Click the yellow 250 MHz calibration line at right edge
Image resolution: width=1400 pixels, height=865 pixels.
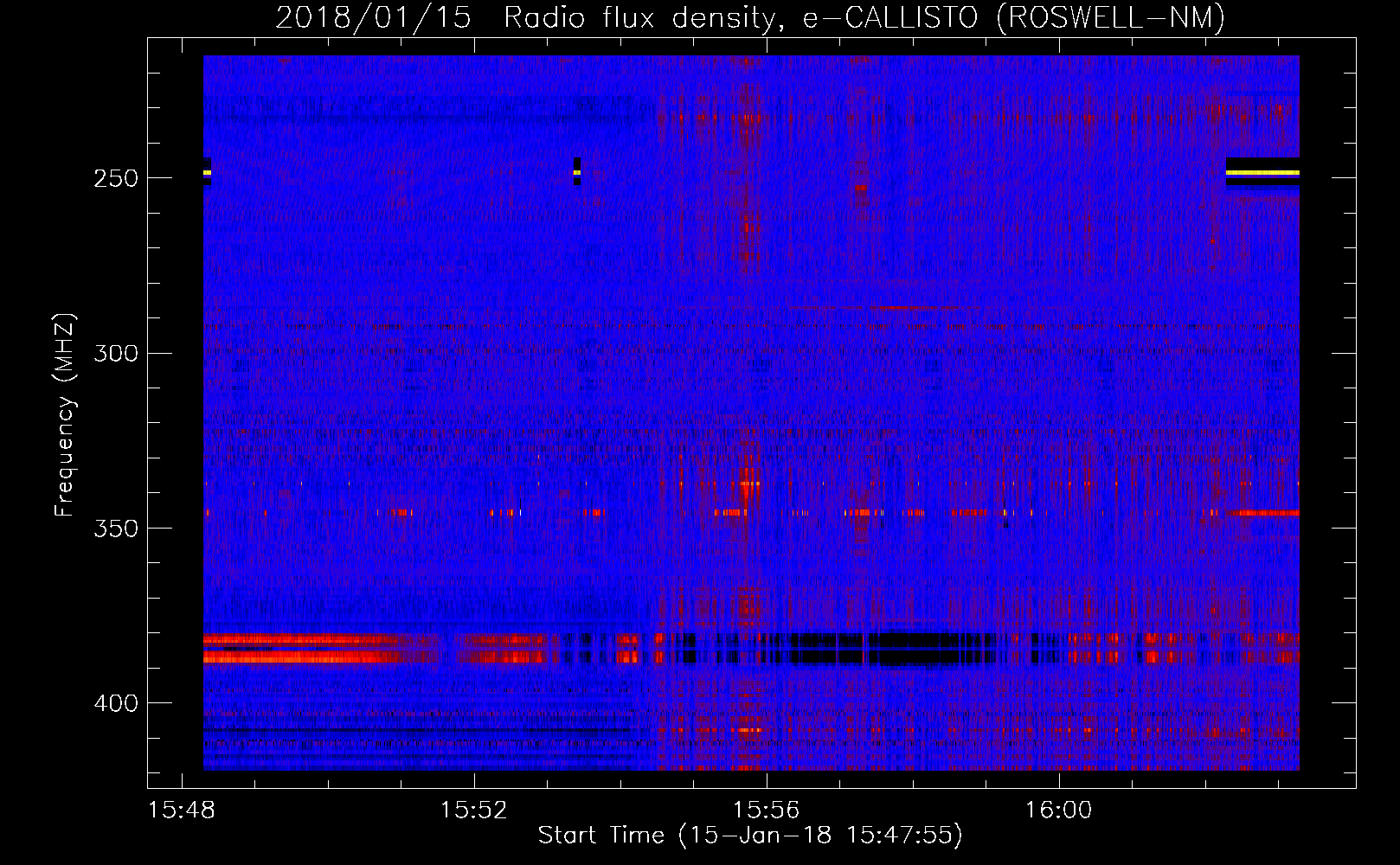point(1262,173)
